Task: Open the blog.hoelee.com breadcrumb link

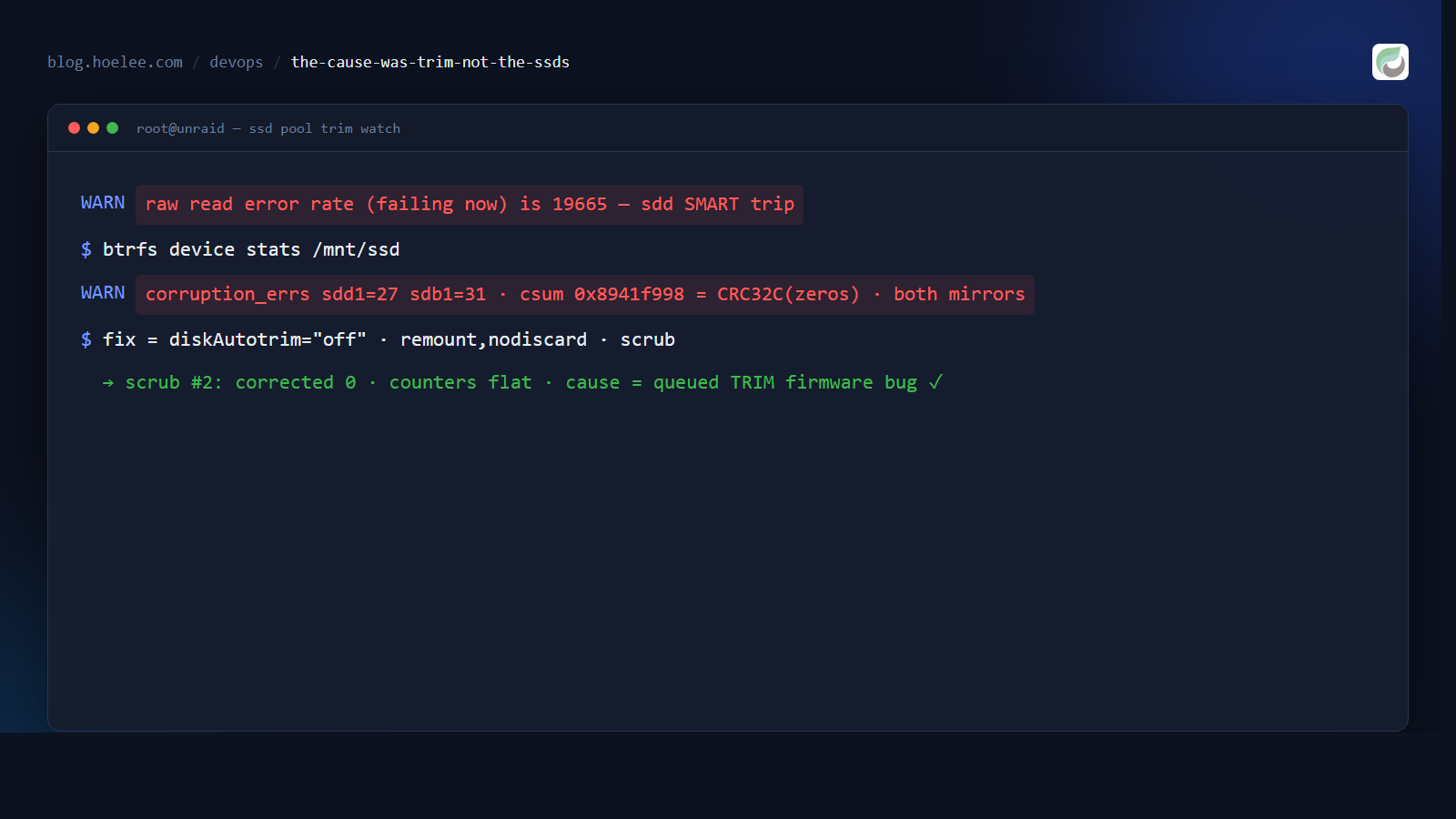Action: pyautogui.click(x=115, y=62)
